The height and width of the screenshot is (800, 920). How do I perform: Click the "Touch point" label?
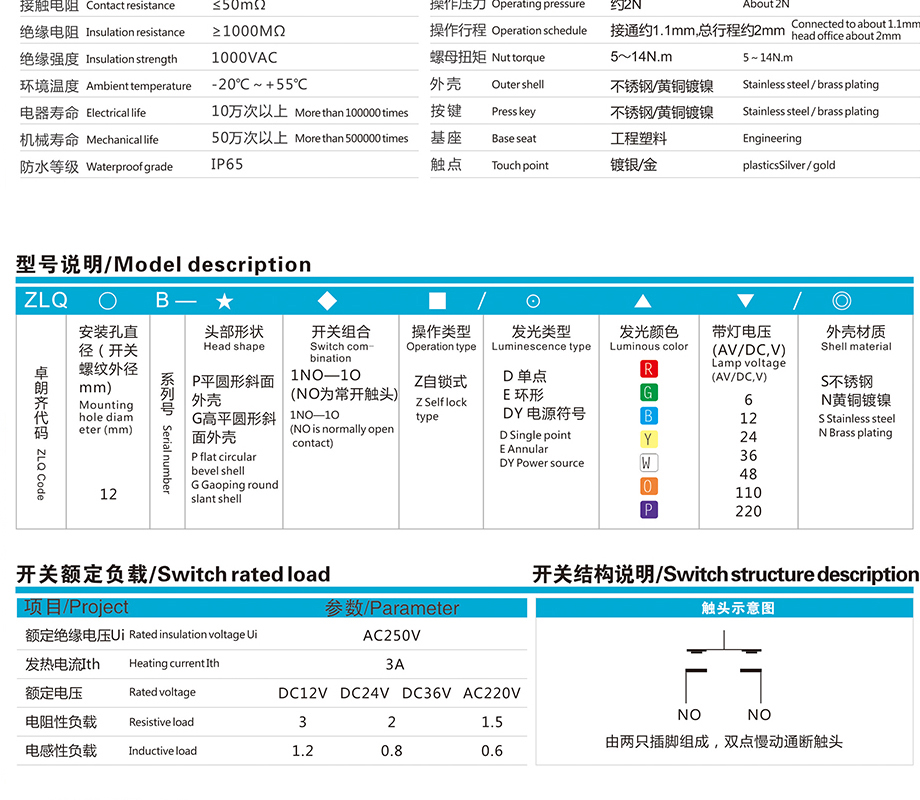520,166
